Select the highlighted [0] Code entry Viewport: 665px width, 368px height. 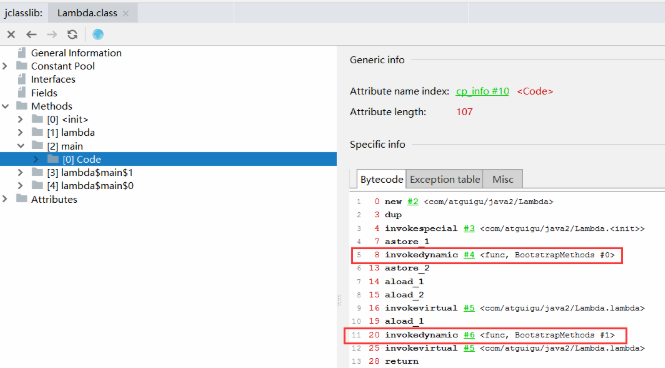[x=168, y=159]
